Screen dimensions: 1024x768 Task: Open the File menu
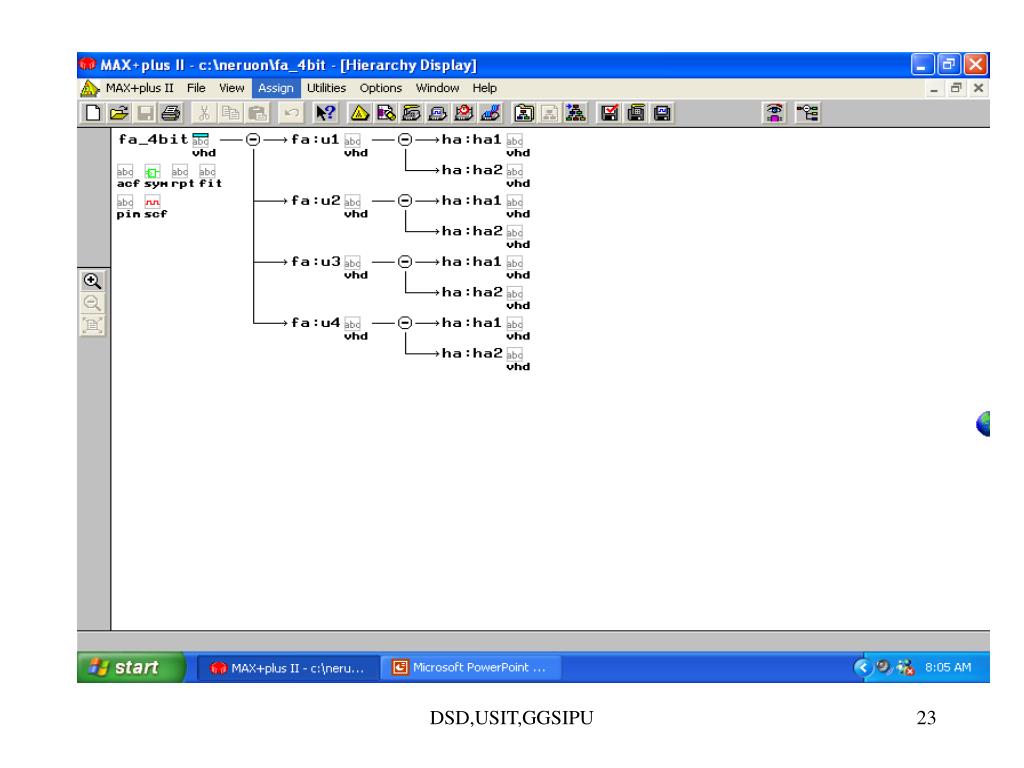196,88
